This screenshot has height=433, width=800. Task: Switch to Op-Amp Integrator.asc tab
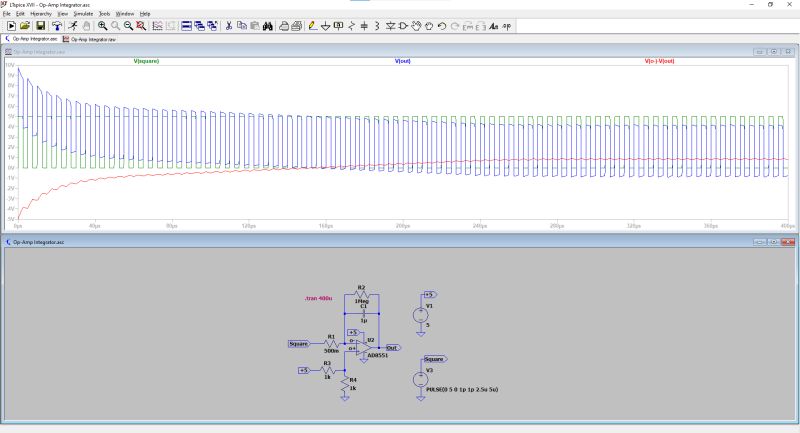[x=31, y=39]
